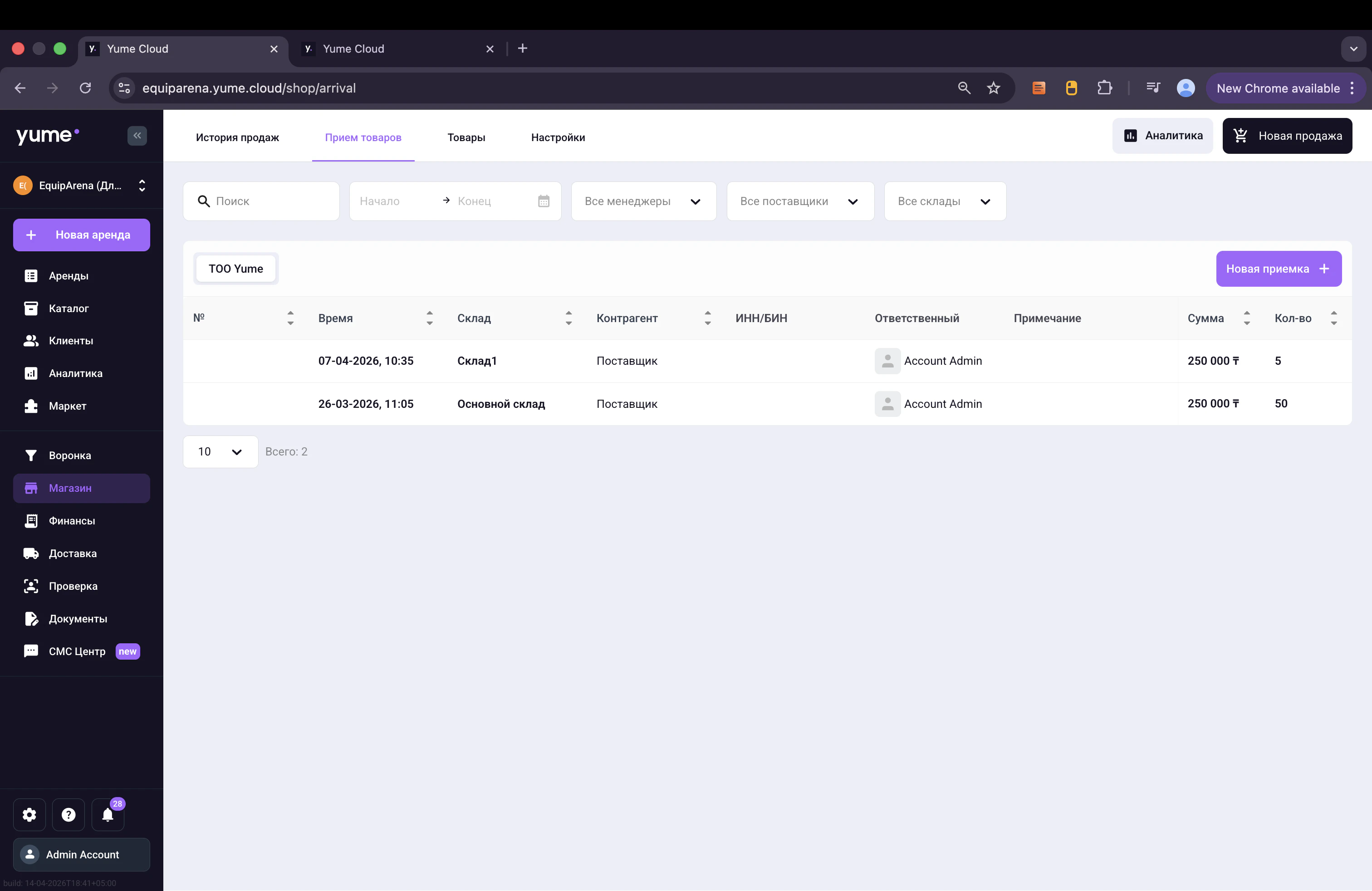Image resolution: width=1372 pixels, height=891 pixels.
Task: Open Доставка from the sidebar
Action: pos(73,553)
